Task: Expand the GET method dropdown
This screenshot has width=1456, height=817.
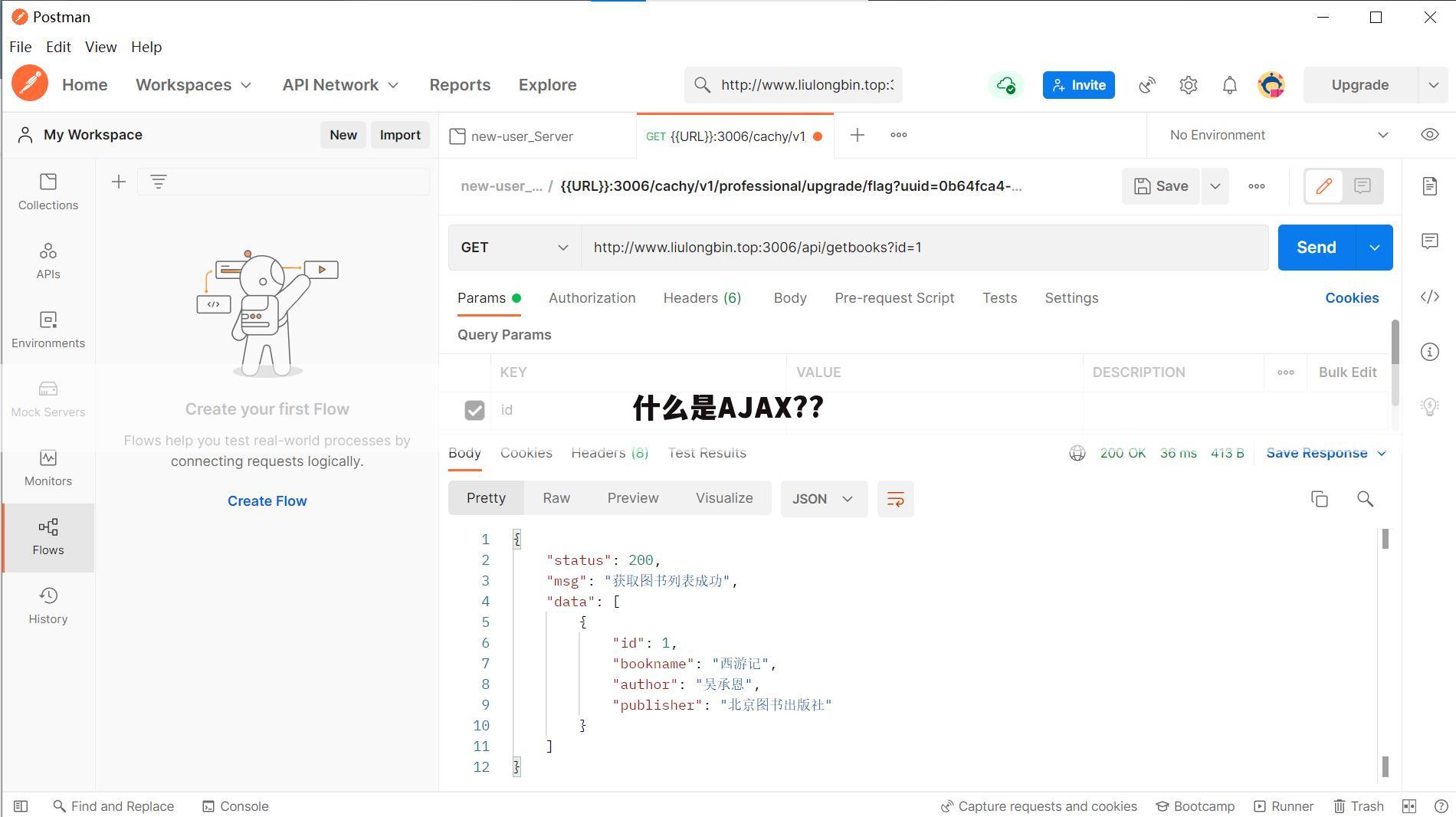Action: (514, 248)
